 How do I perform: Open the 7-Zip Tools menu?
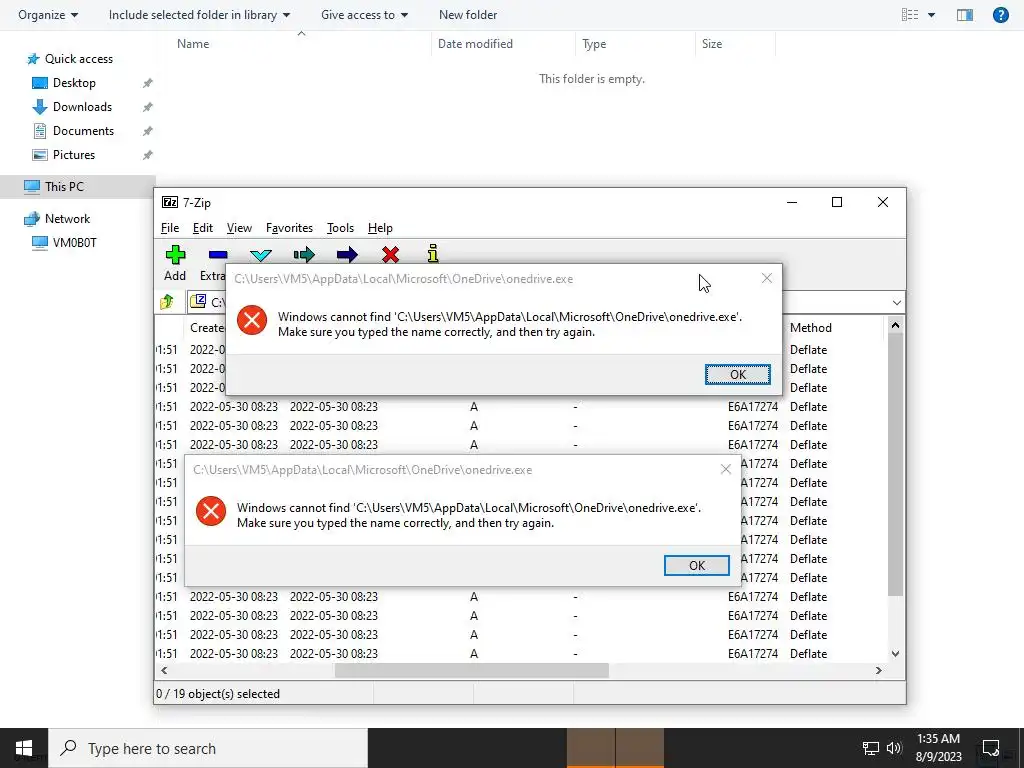pyautogui.click(x=340, y=228)
